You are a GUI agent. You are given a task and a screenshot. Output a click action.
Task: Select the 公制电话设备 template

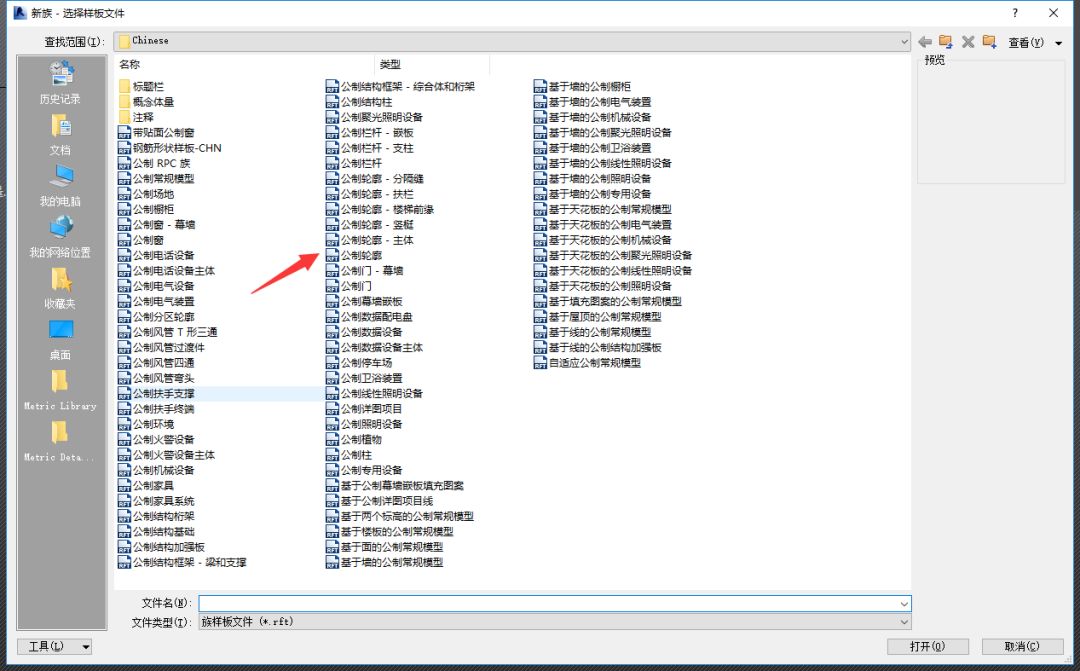point(156,255)
